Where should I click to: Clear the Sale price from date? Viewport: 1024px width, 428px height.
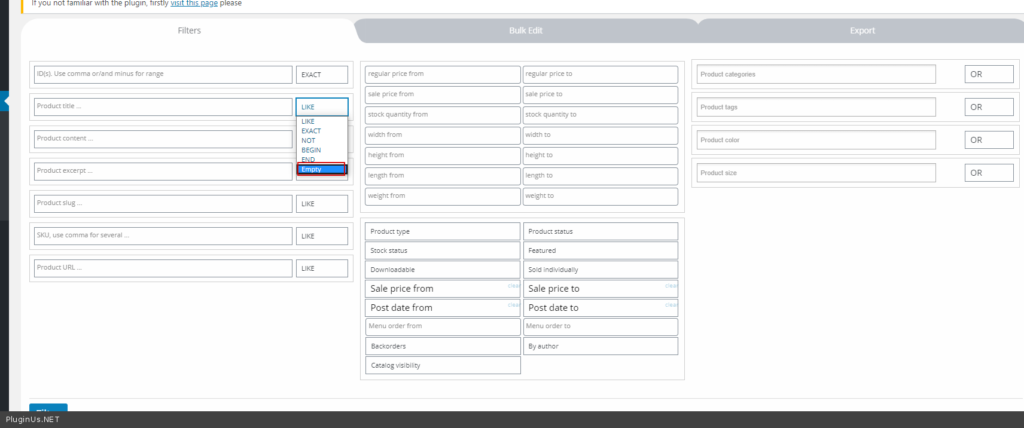pyautogui.click(x=514, y=286)
